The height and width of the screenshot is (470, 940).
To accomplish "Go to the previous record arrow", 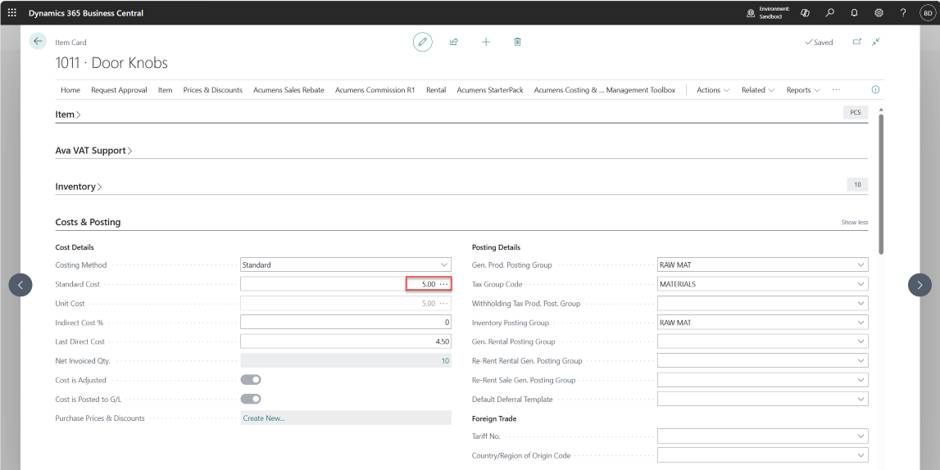I will [x=20, y=285].
